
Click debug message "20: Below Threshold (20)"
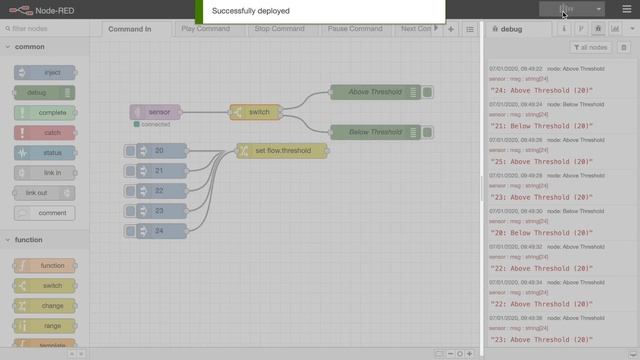point(541,233)
